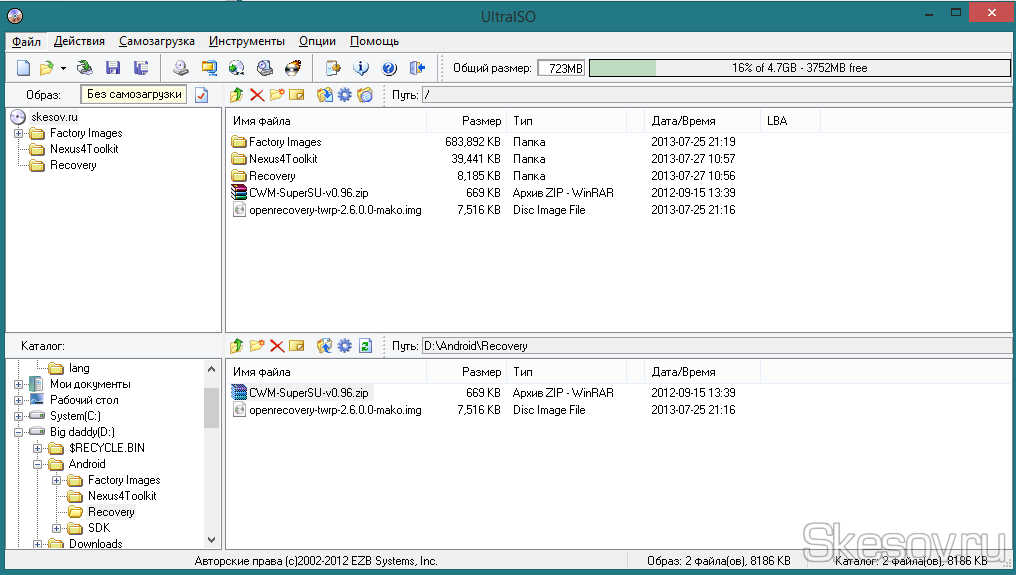
Task: Click the red X delete icon in image pane
Action: click(x=257, y=95)
